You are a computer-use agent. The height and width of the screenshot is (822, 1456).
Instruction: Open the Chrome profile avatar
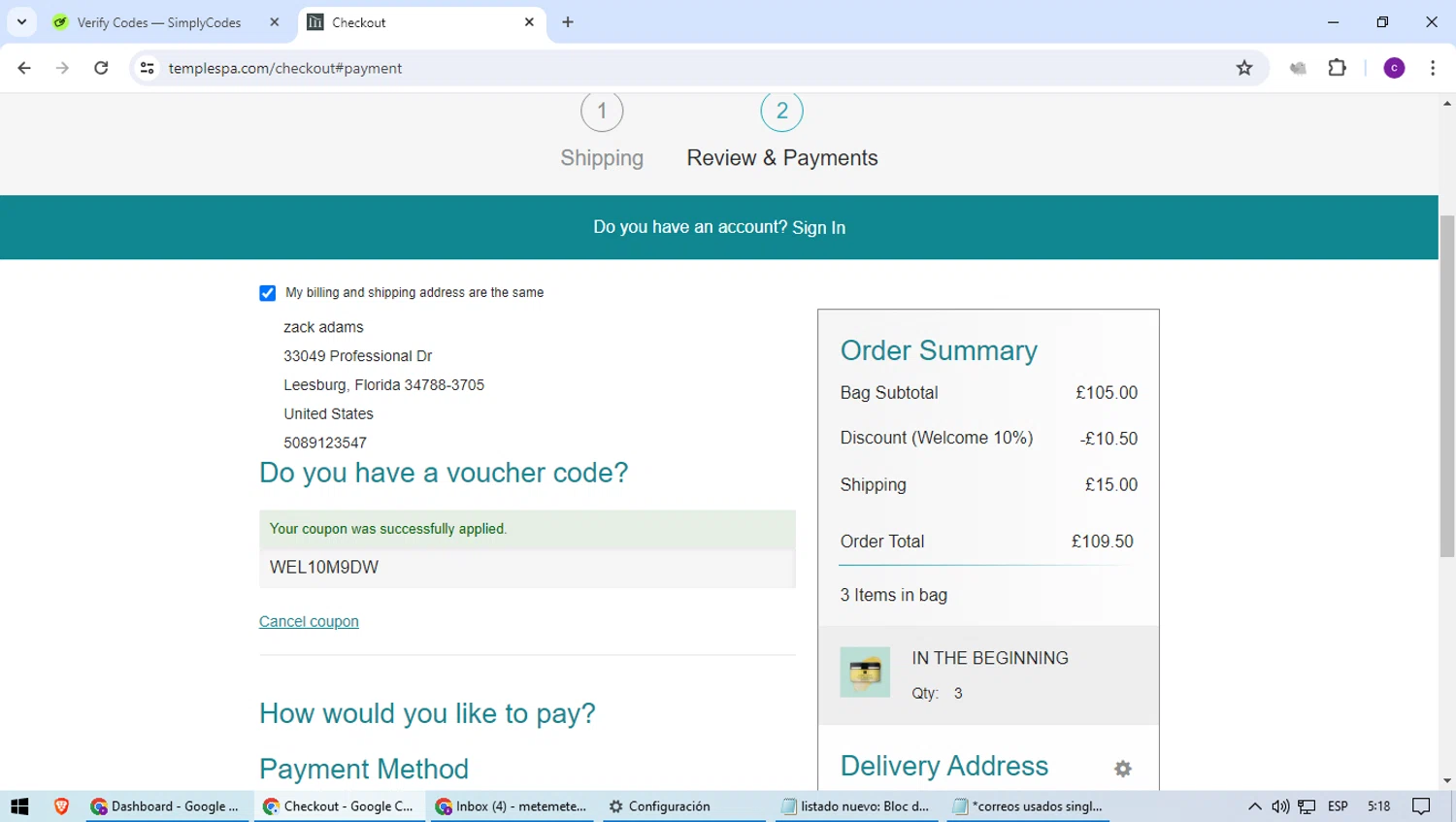coord(1394,68)
